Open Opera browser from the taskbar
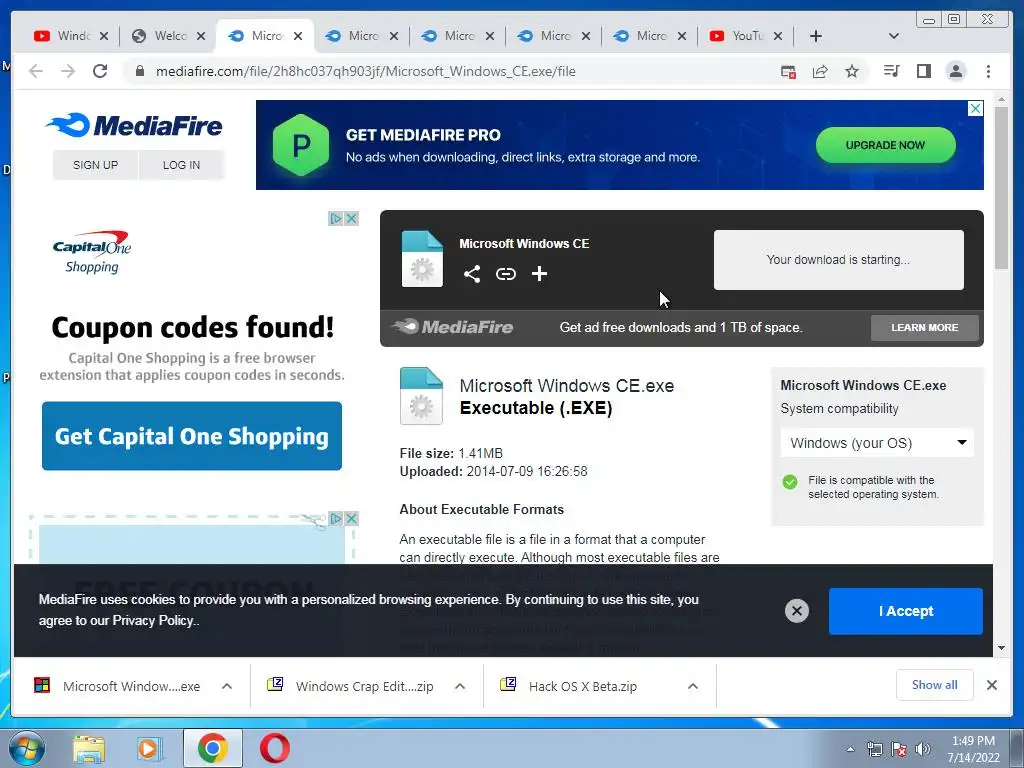 coord(275,748)
